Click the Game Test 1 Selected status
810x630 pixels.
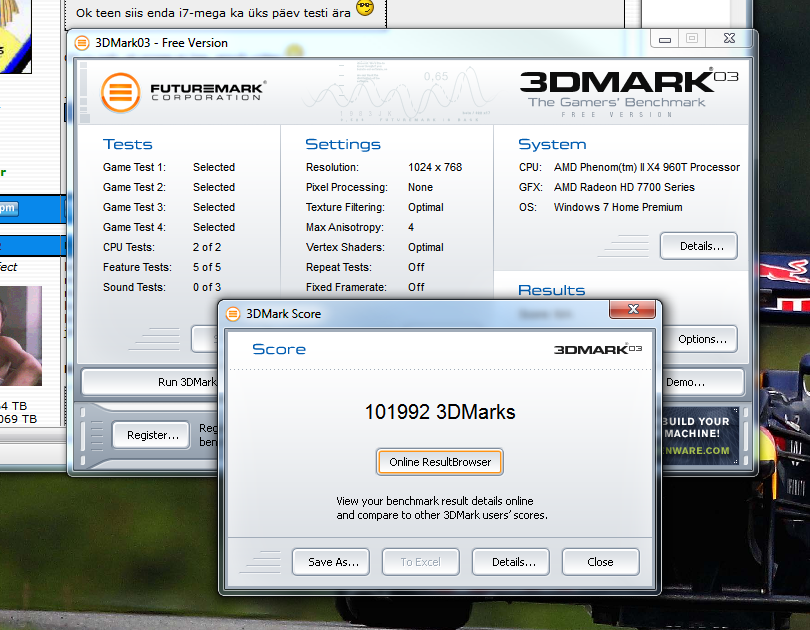tap(214, 167)
